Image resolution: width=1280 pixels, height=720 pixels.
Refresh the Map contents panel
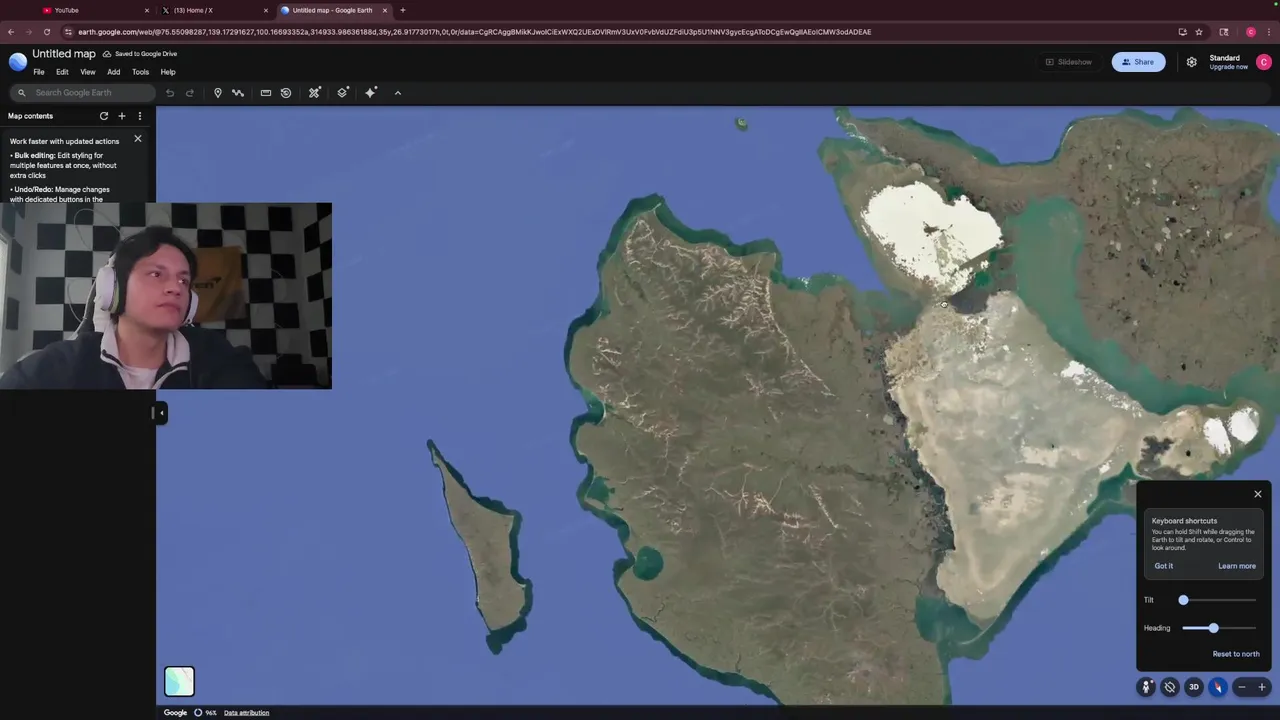point(103,116)
